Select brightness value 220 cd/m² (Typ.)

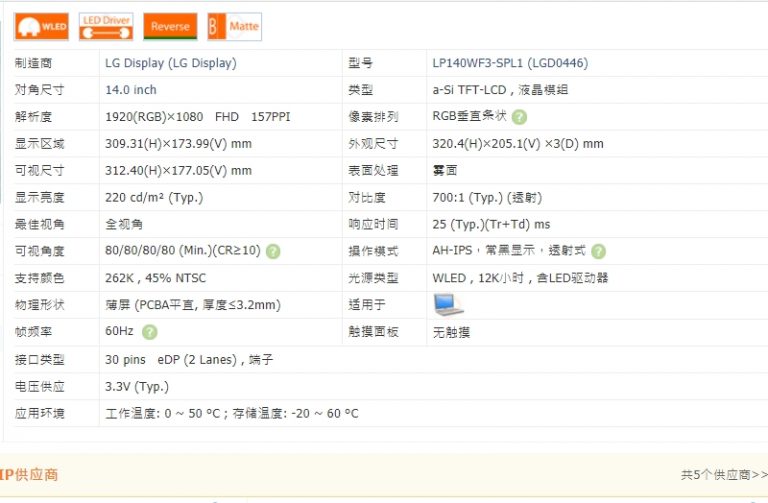154,197
